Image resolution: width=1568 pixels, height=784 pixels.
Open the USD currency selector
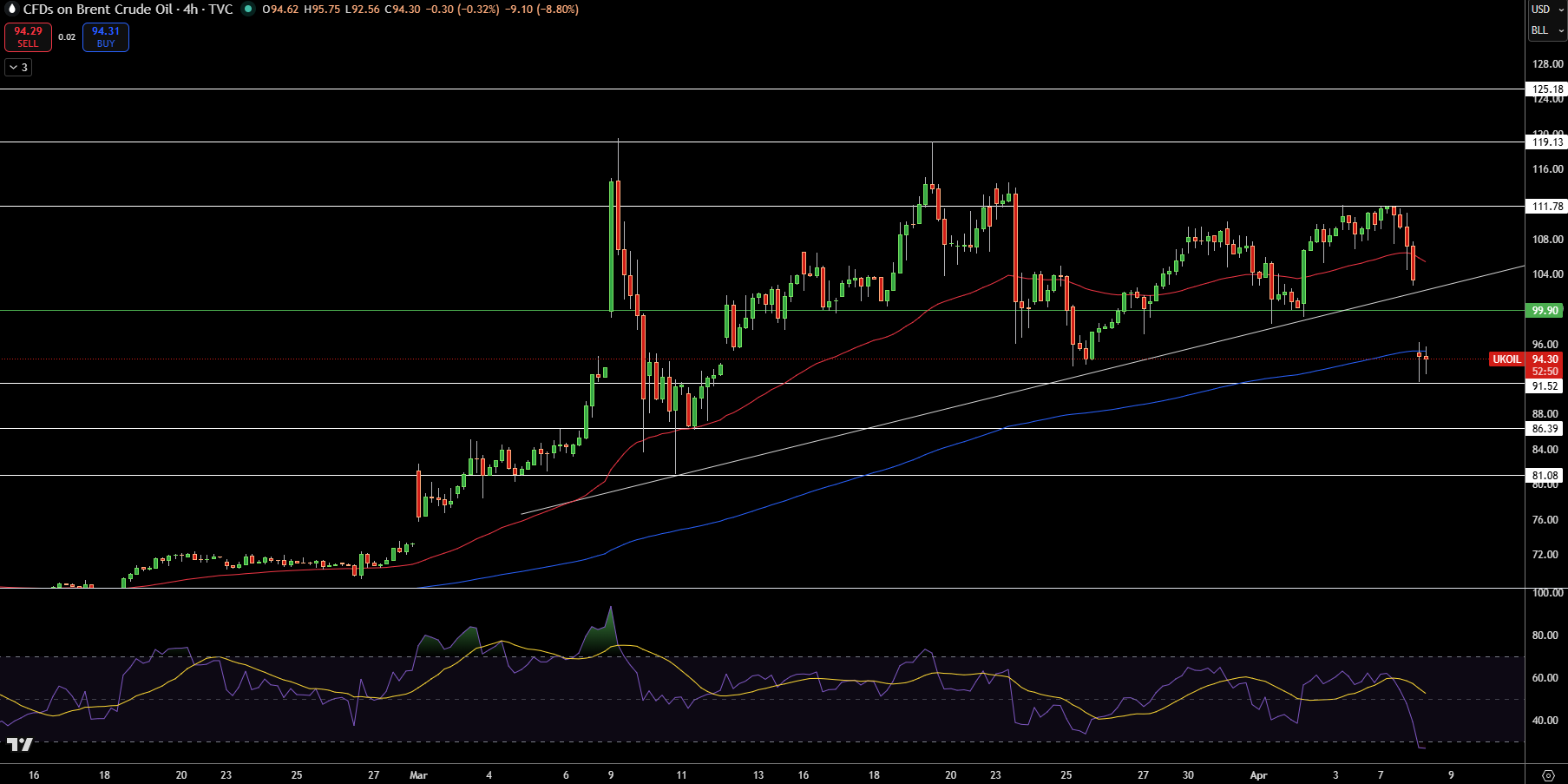1546,9
